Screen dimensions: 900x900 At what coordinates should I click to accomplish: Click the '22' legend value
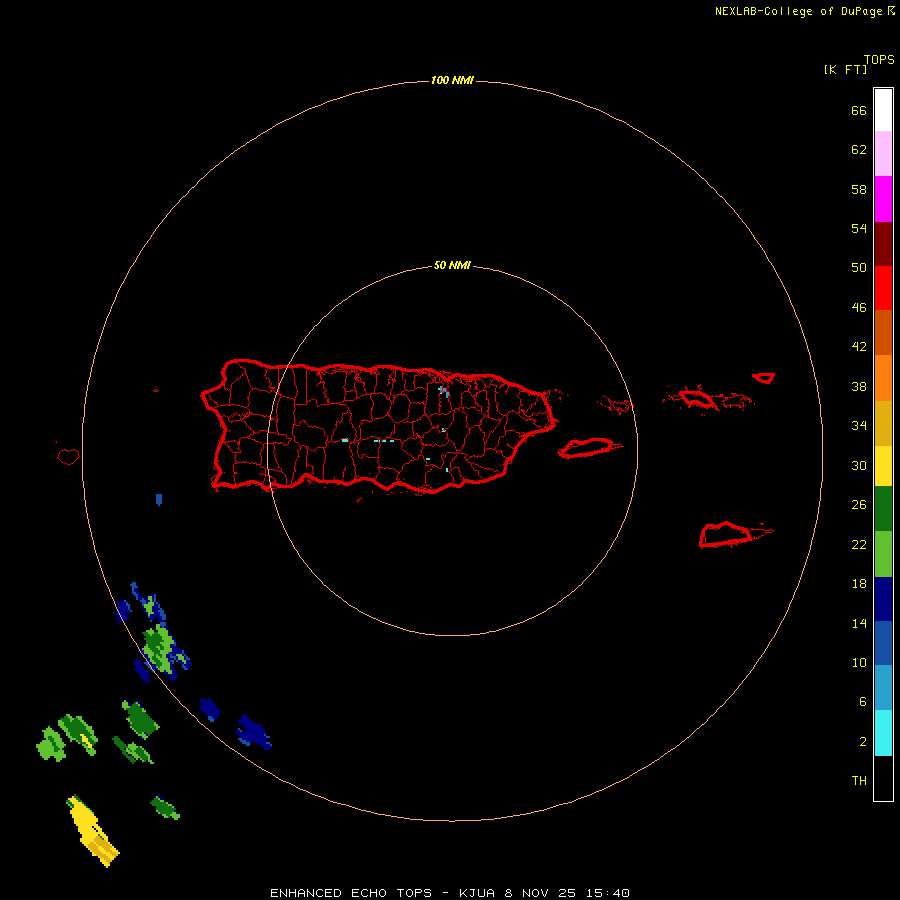[x=859, y=545]
